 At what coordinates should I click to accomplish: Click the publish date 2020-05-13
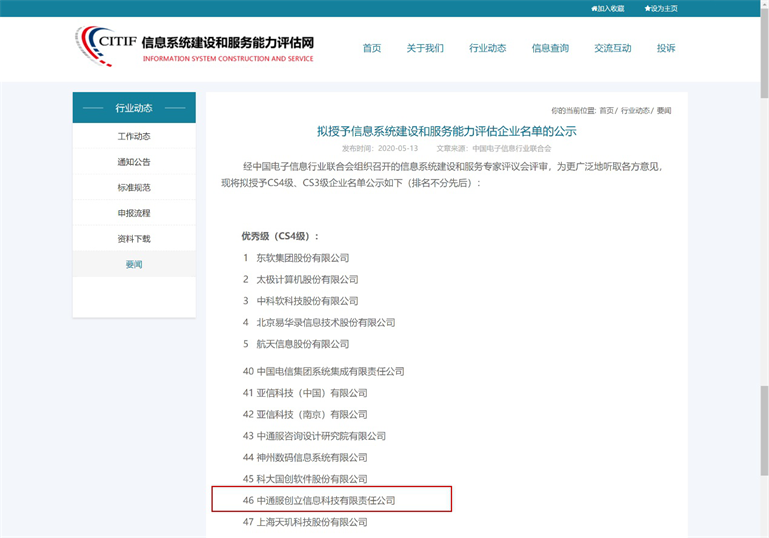(398, 148)
